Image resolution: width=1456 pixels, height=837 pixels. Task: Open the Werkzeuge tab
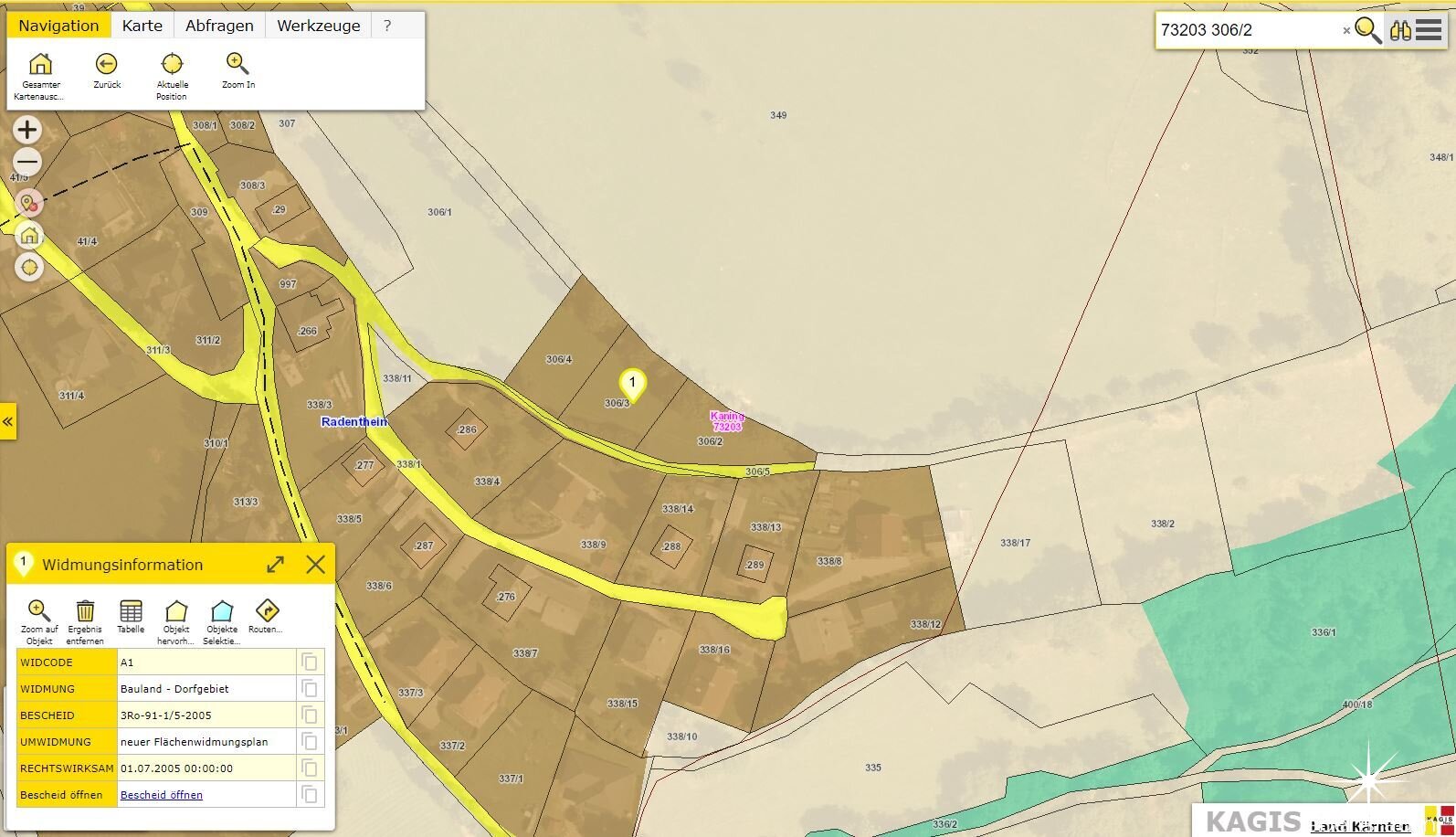318,26
